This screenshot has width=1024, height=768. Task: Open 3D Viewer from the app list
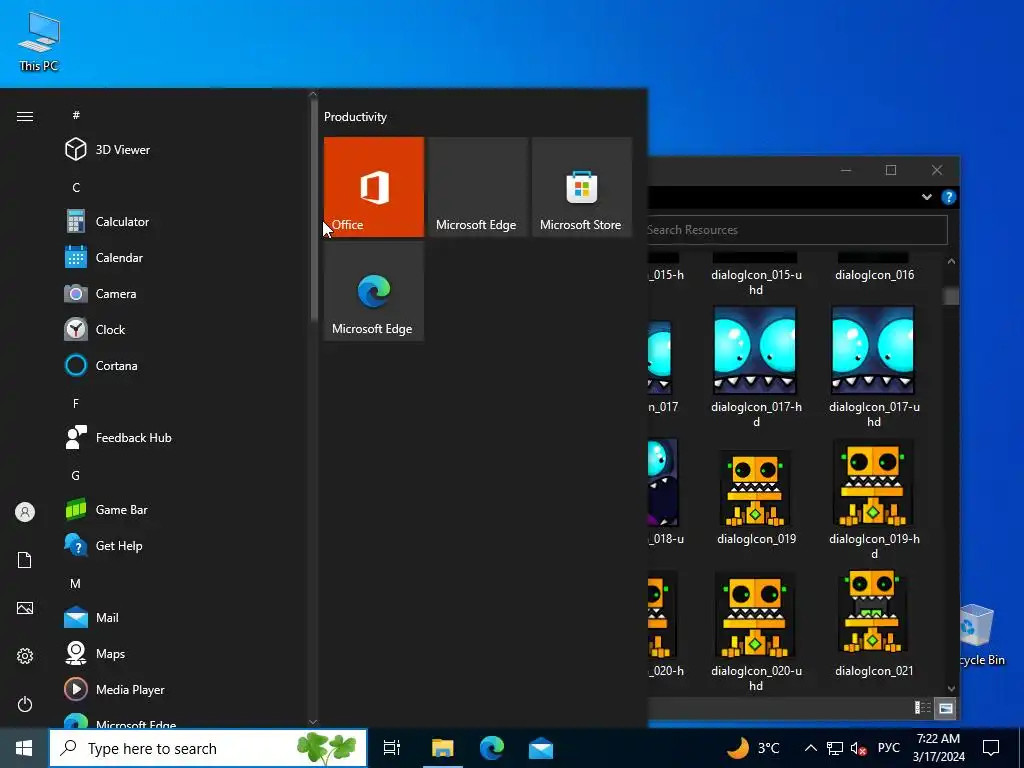coord(108,150)
